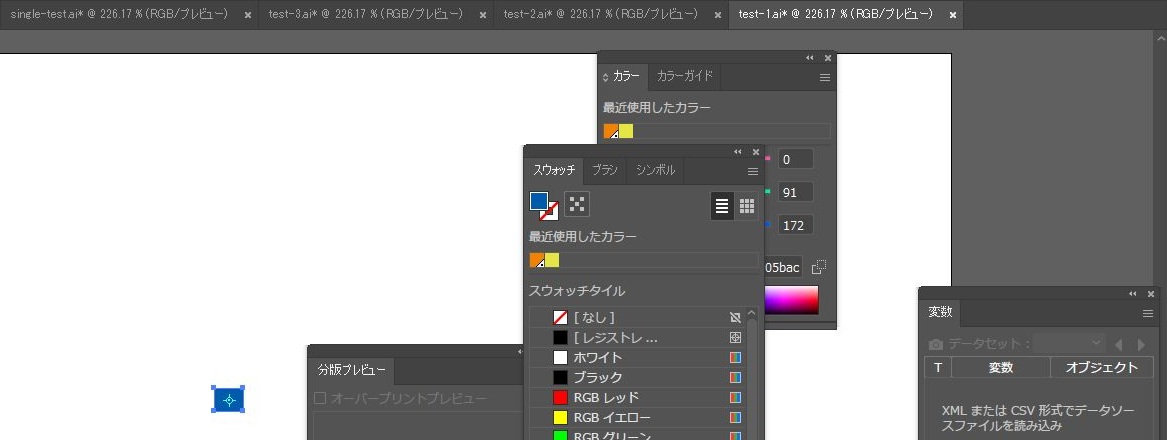Switch to the ブラシ tab

click(x=604, y=170)
